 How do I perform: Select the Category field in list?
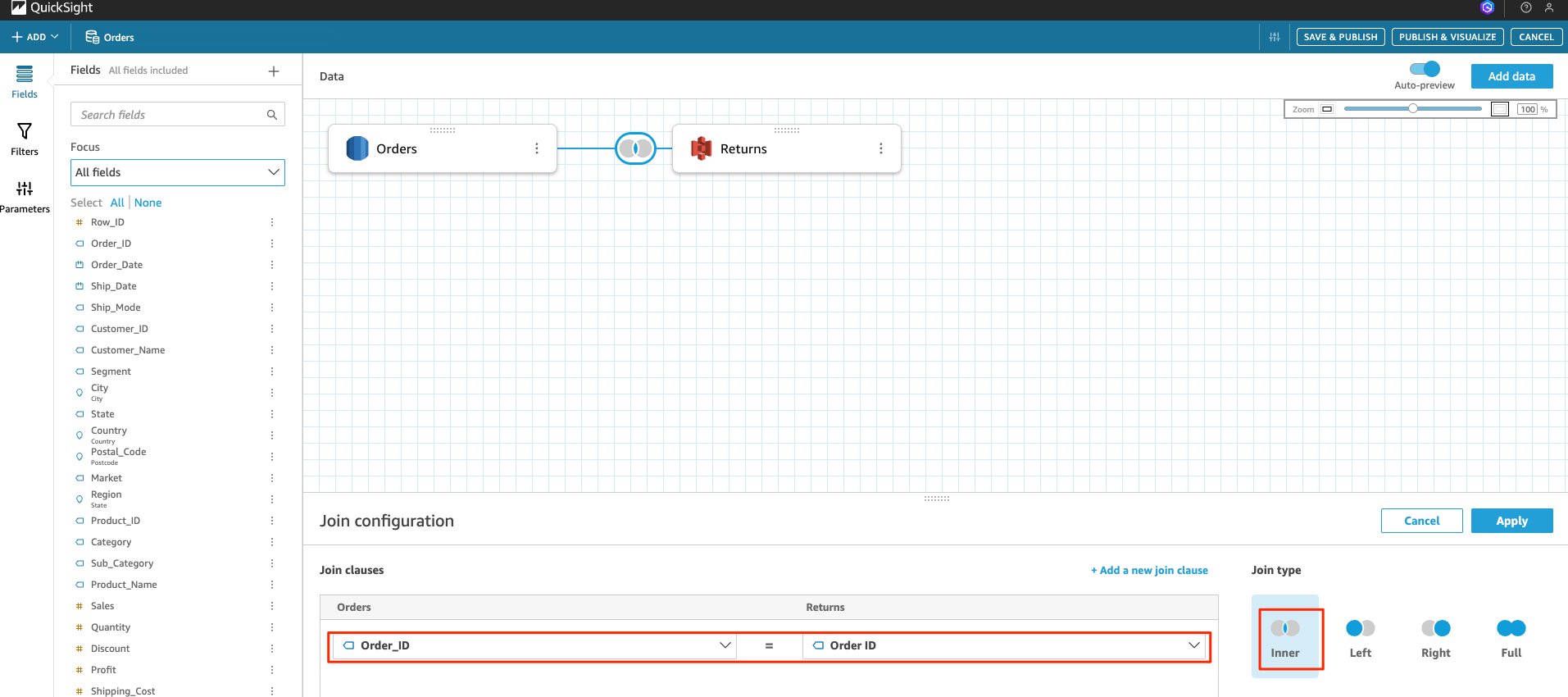pyautogui.click(x=111, y=542)
